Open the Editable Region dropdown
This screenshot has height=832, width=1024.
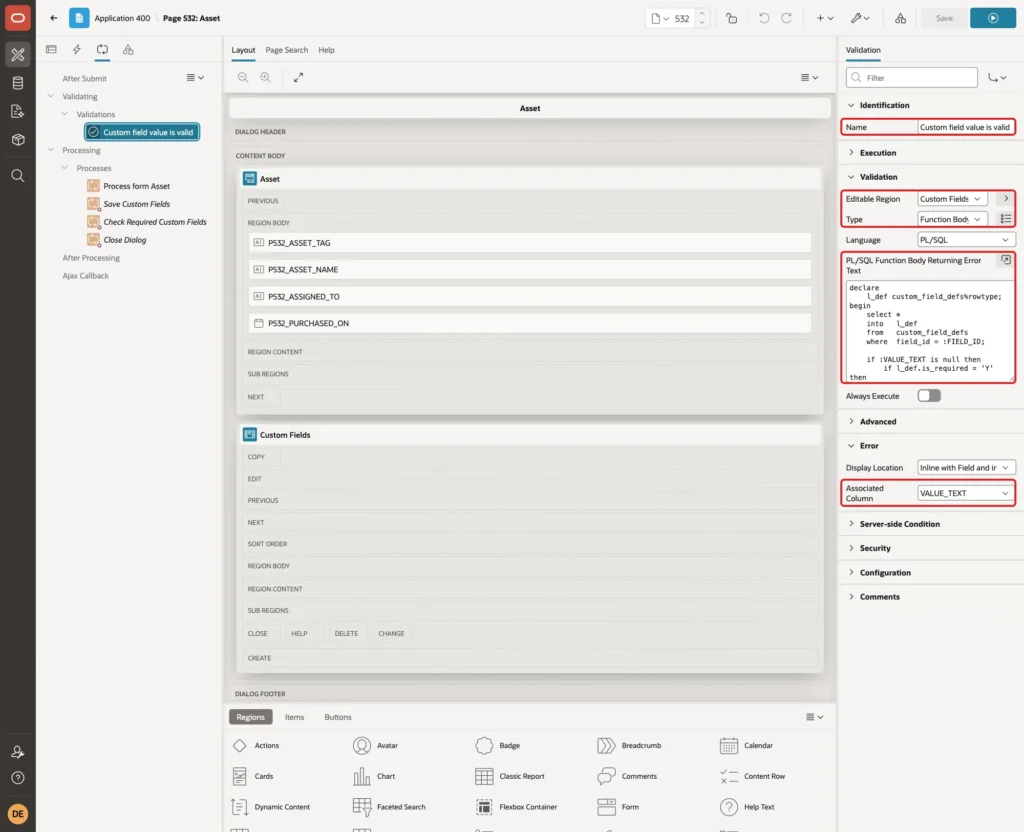(x=952, y=199)
